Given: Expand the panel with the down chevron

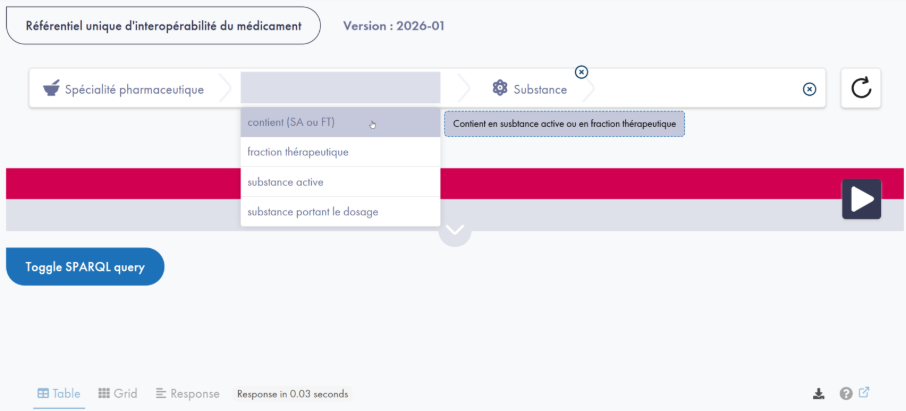Looking at the screenshot, I should pyautogui.click(x=455, y=230).
